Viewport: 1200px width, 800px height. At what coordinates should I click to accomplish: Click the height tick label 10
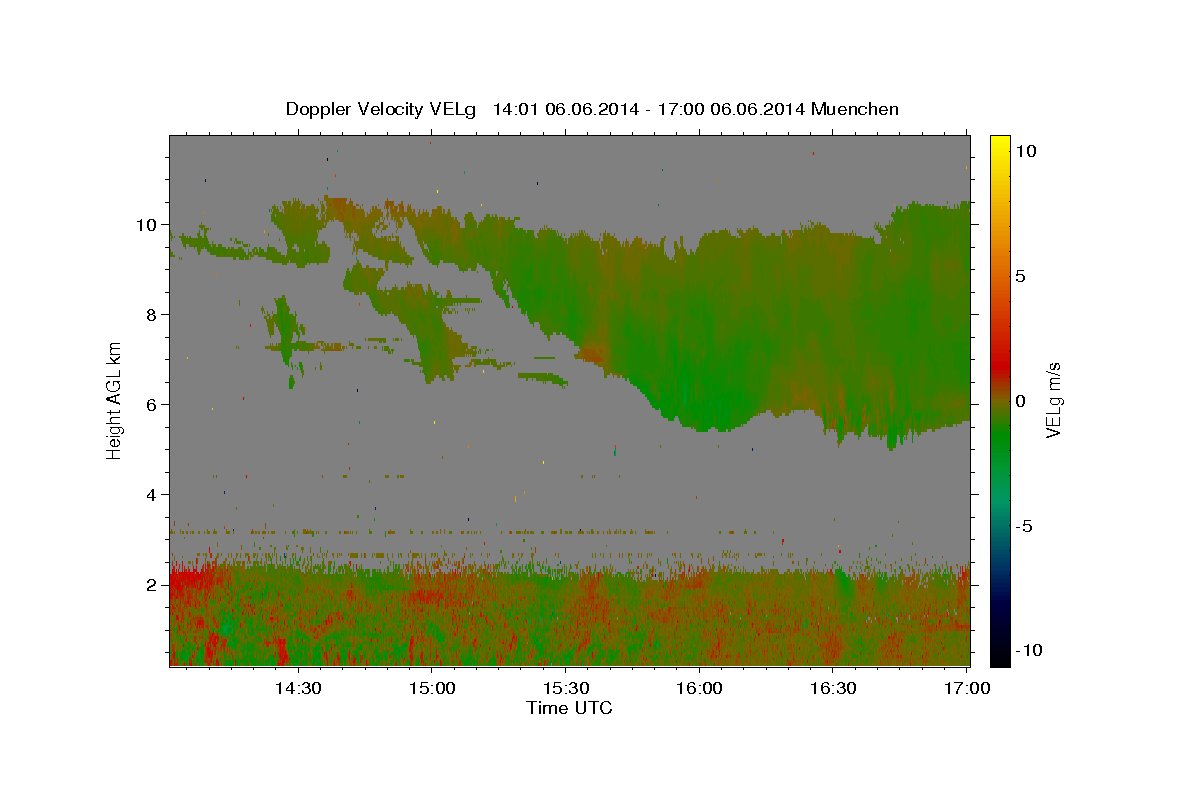[147, 225]
